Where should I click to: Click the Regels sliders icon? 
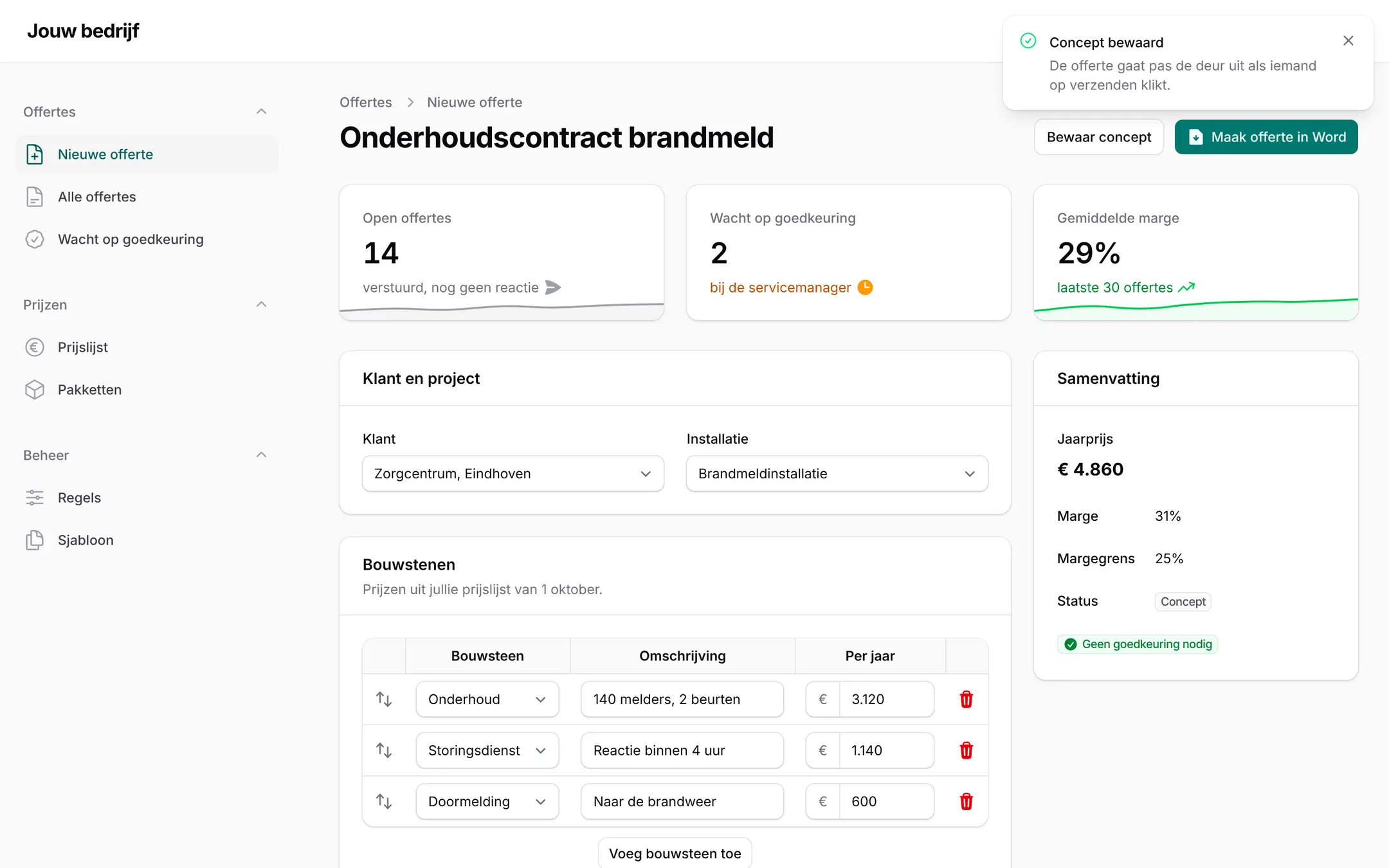pos(35,498)
